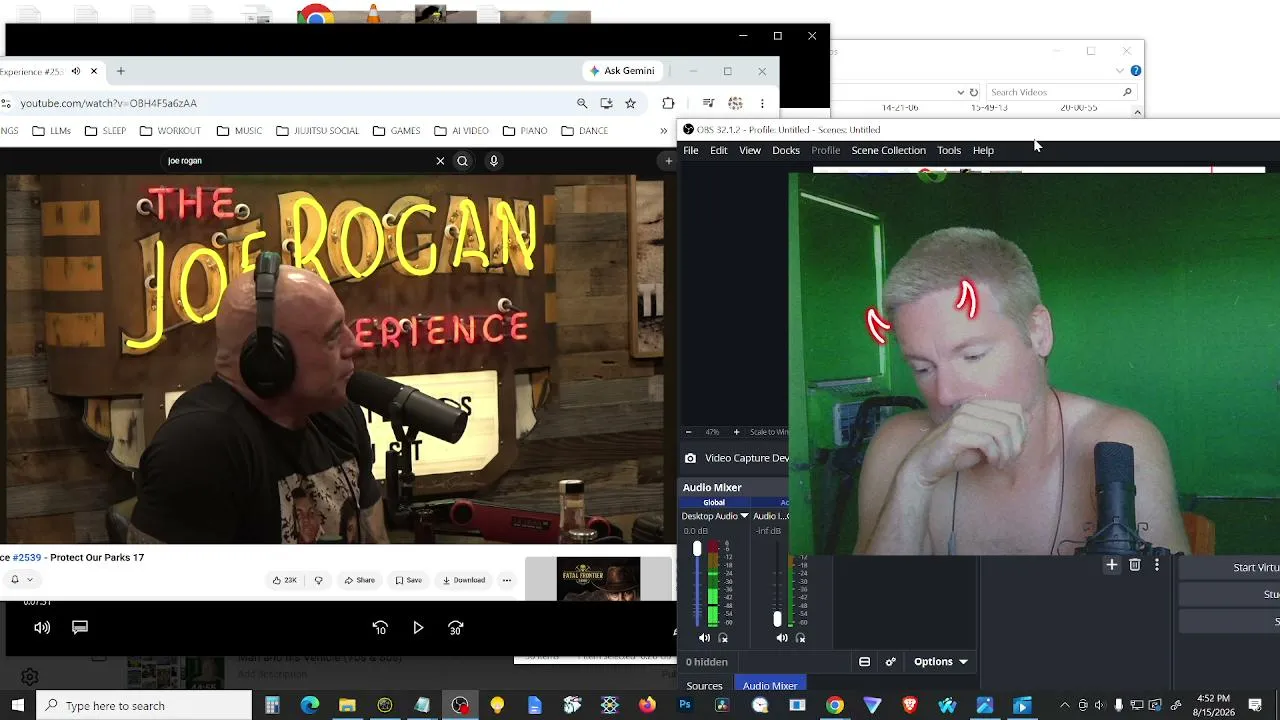Adjust the Desktop Audio volume slider
Screen dimensions: 1280x720
(x=697, y=584)
